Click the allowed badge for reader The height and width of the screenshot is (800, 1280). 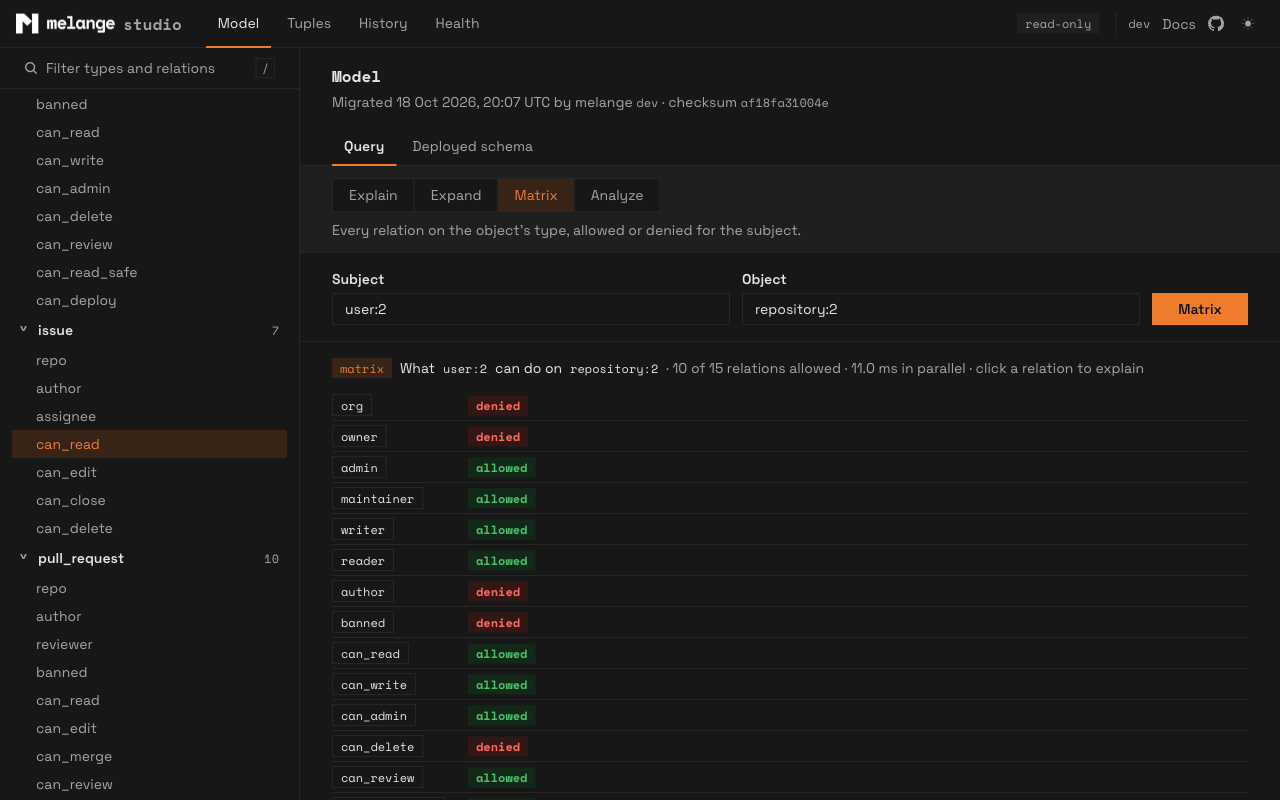coord(502,561)
